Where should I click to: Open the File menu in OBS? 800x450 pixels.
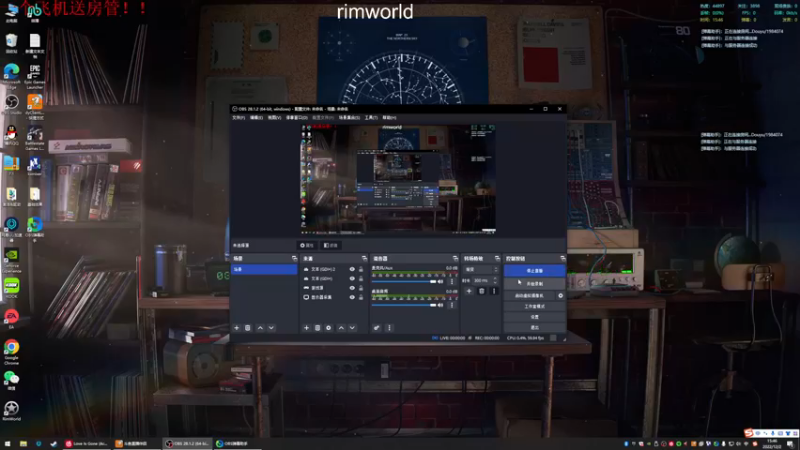[238, 117]
